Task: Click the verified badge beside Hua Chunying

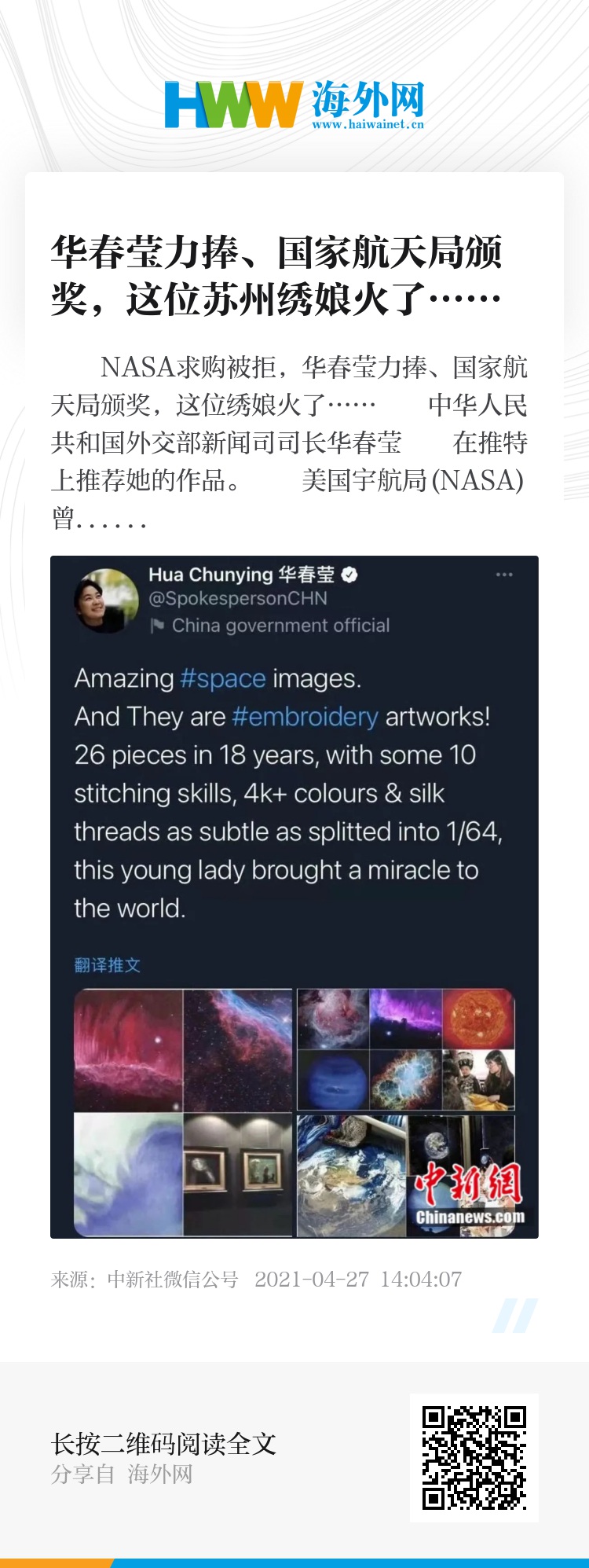Action: [x=350, y=575]
